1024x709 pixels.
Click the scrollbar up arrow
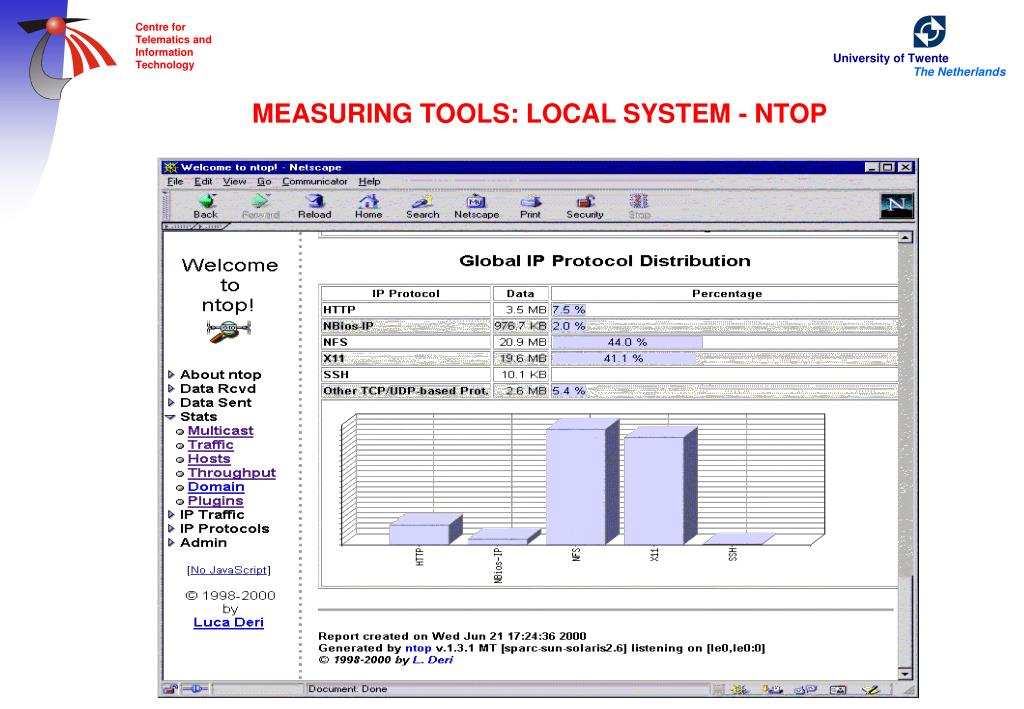(905, 238)
